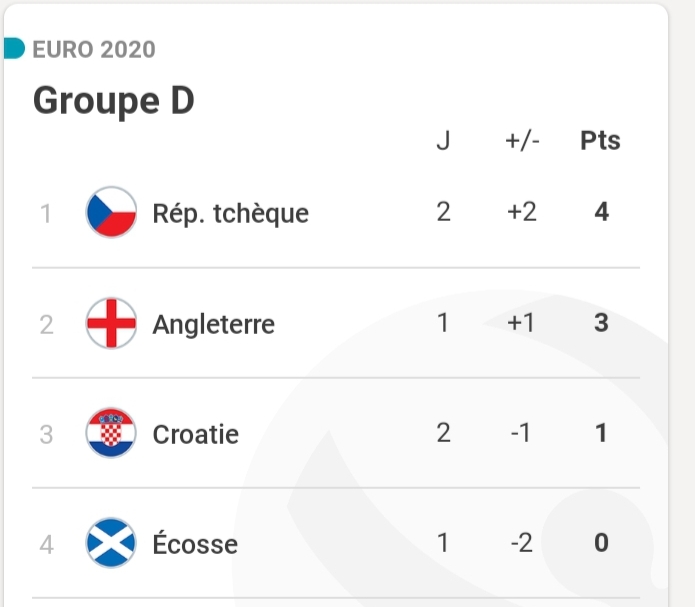This screenshot has height=607, width=695.
Task: Click Croatie's -1 goal difference value
Action: [x=521, y=434]
